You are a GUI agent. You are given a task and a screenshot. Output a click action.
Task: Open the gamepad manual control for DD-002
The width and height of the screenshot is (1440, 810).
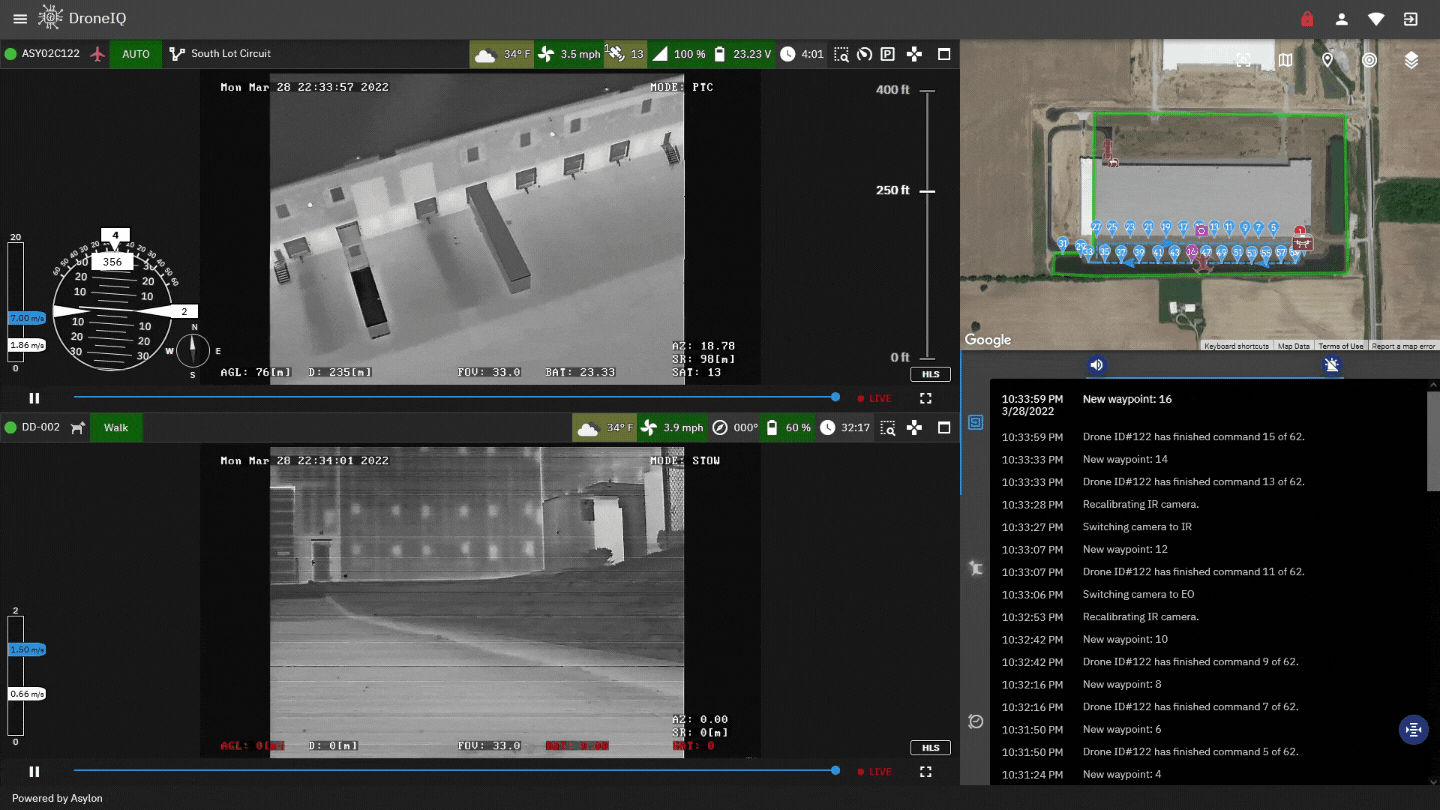click(x=914, y=428)
